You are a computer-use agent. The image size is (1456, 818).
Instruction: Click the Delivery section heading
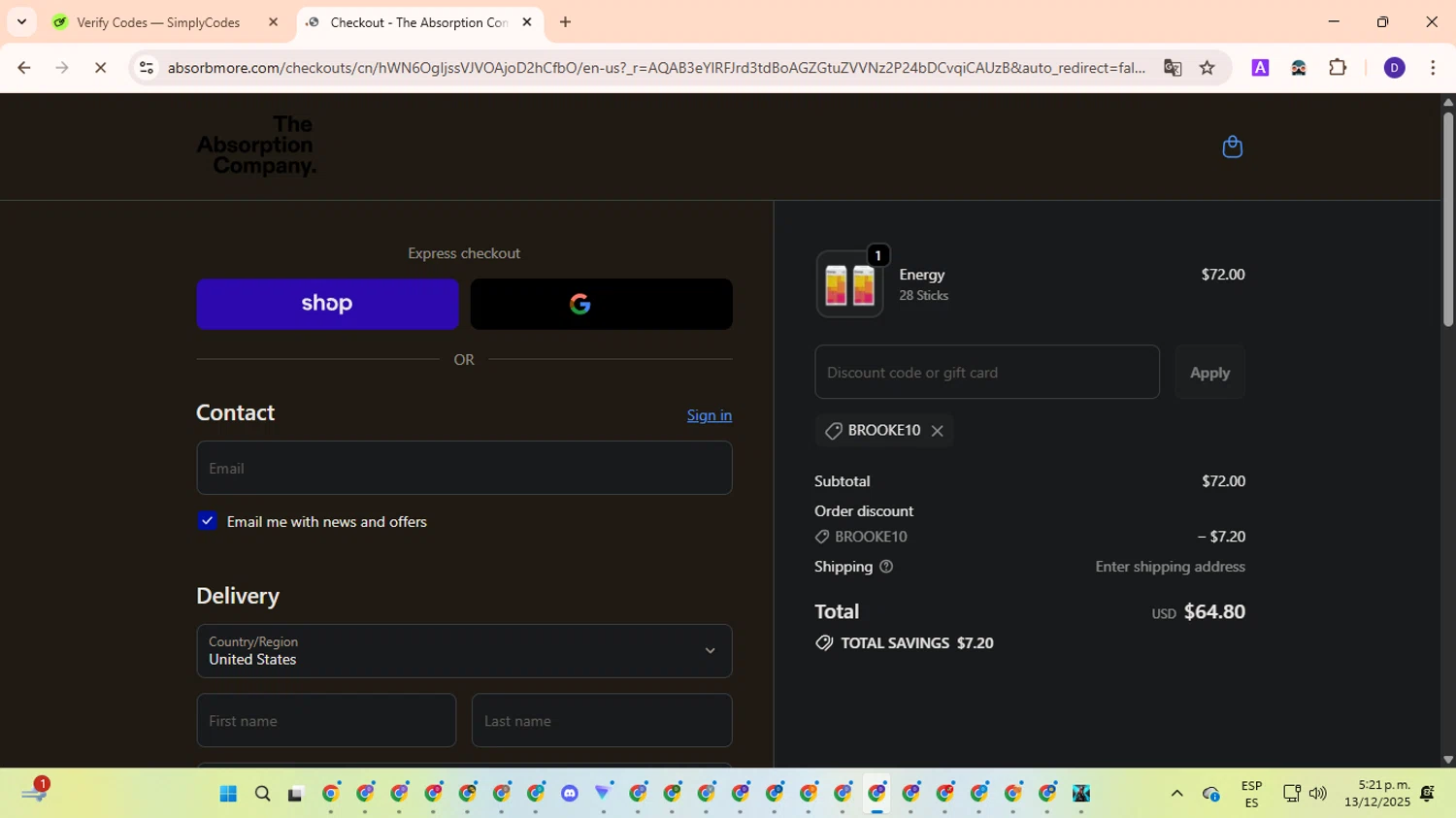click(238, 596)
